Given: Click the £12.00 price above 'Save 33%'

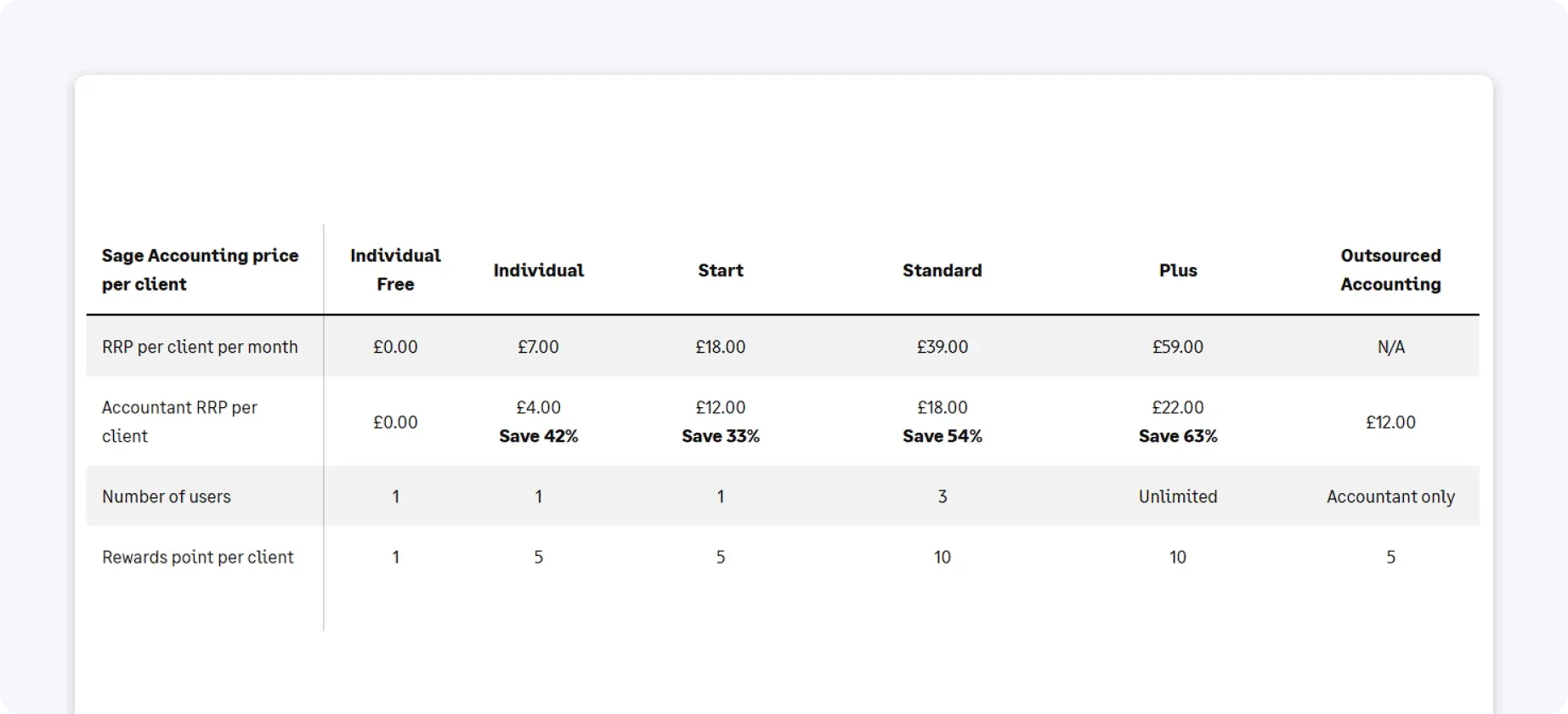Looking at the screenshot, I should [721, 407].
